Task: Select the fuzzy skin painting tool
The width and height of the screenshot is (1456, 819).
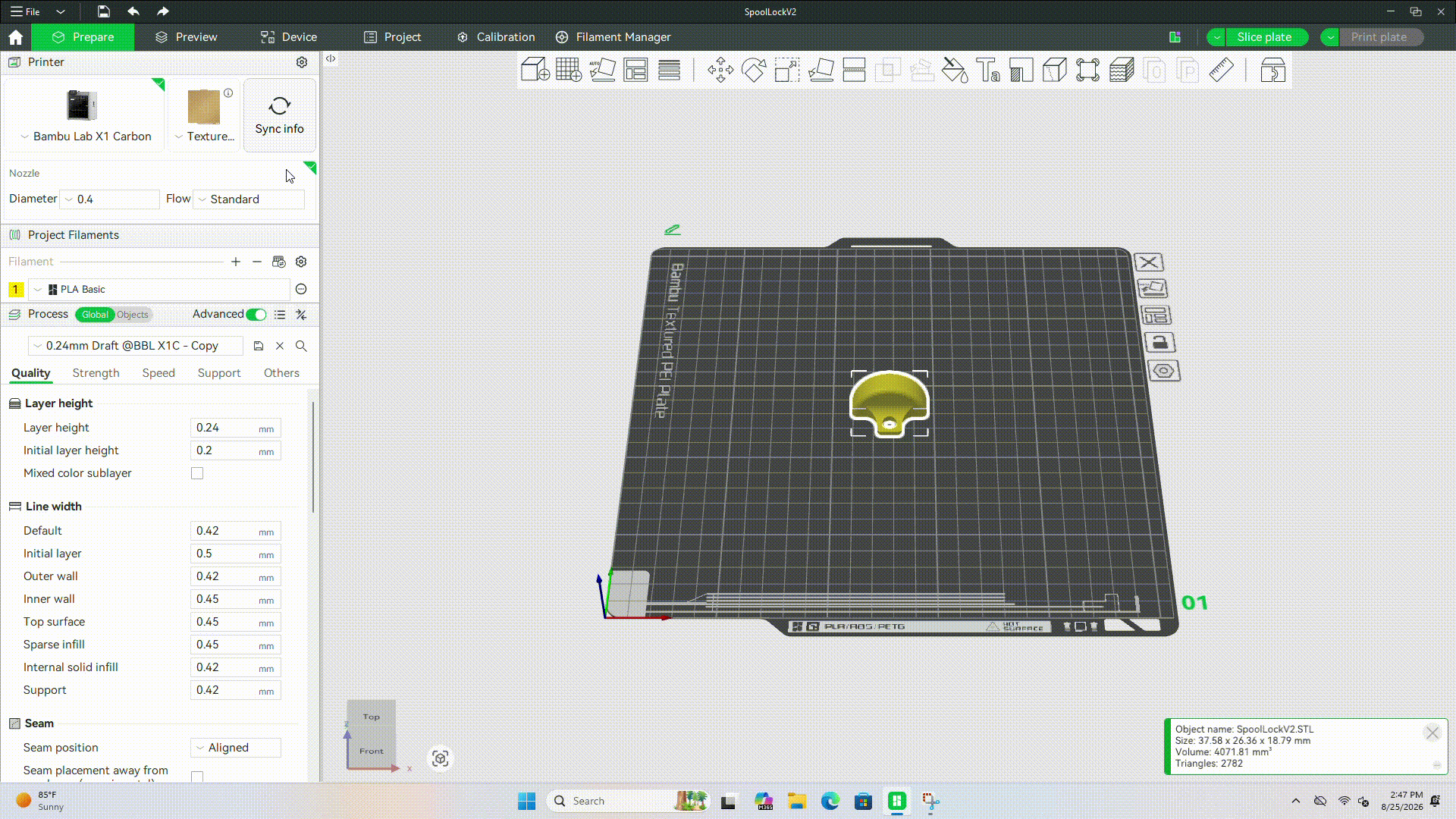Action: click(x=1122, y=71)
